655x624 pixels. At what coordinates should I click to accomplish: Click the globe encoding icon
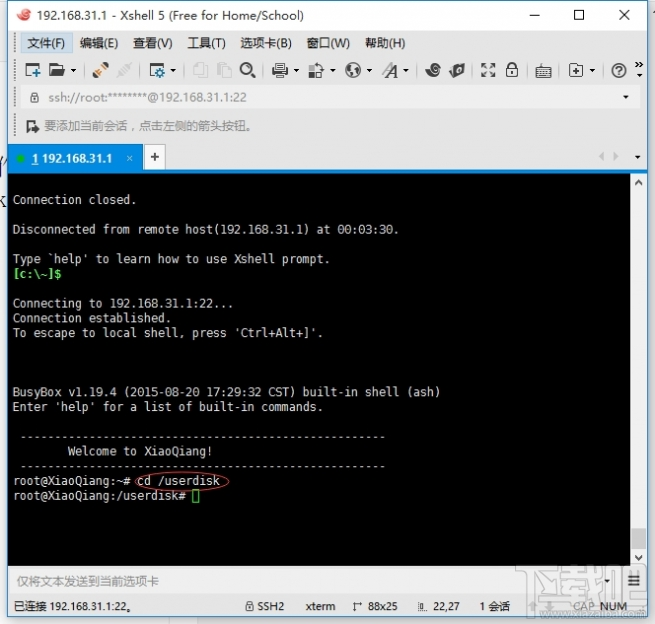click(x=353, y=70)
